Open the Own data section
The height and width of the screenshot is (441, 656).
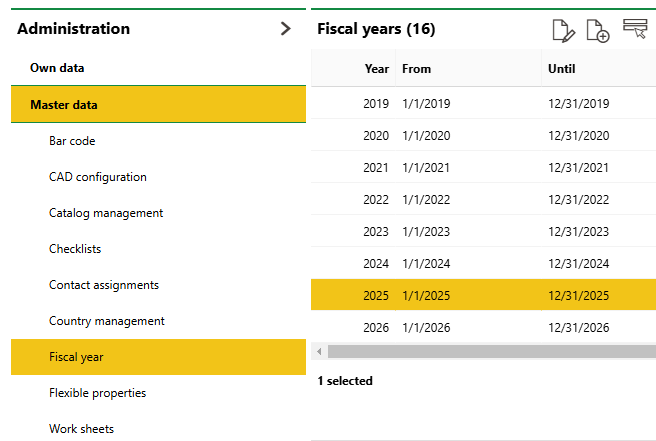click(x=158, y=68)
